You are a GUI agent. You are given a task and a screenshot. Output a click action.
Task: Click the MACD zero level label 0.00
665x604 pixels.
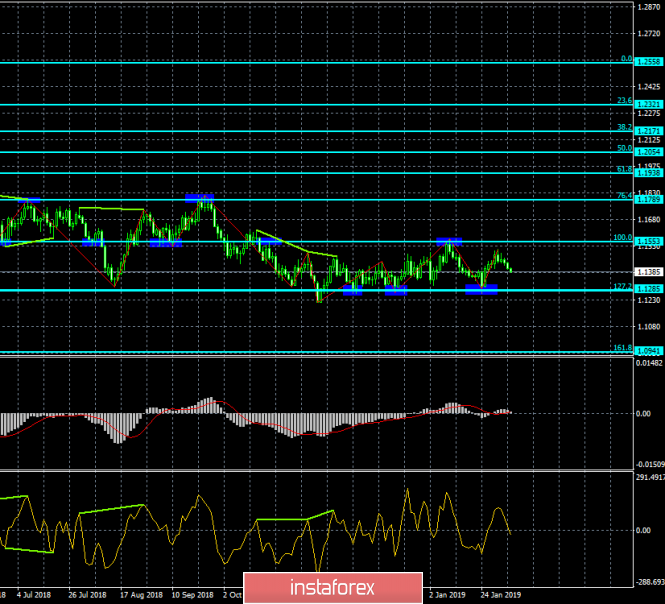(644, 414)
